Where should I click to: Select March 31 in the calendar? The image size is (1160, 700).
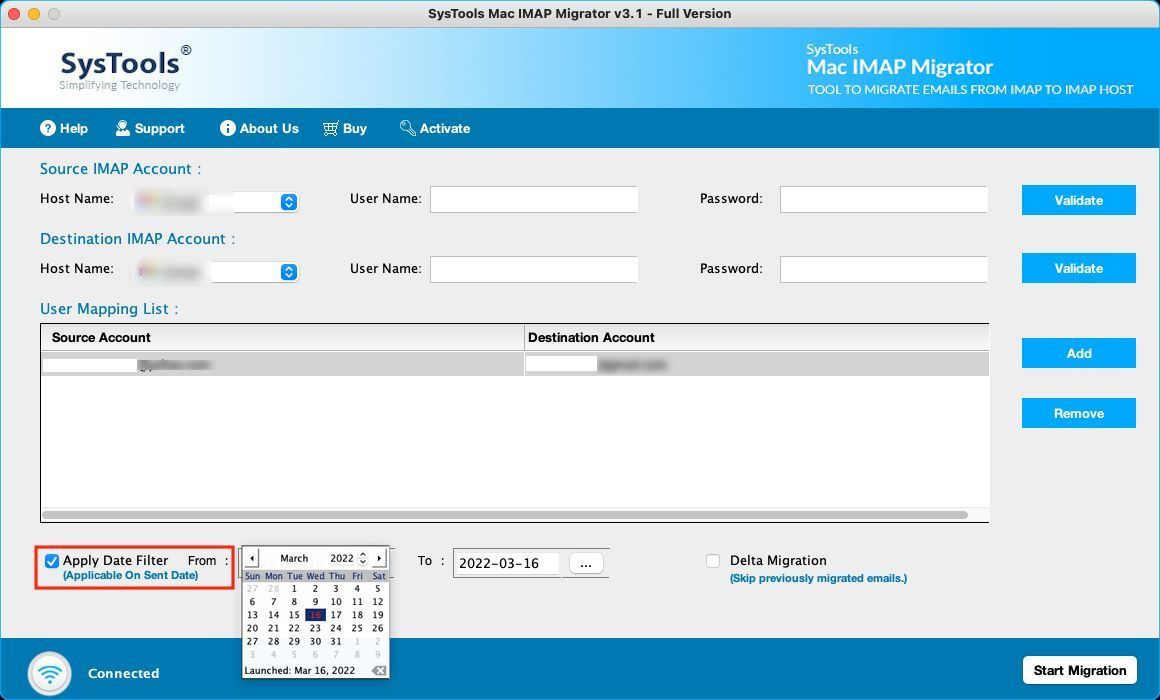[336, 642]
